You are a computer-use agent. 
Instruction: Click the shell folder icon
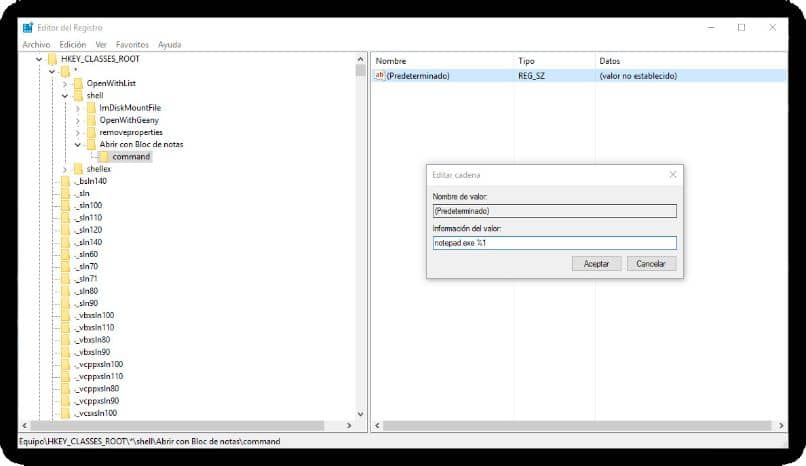78,96
